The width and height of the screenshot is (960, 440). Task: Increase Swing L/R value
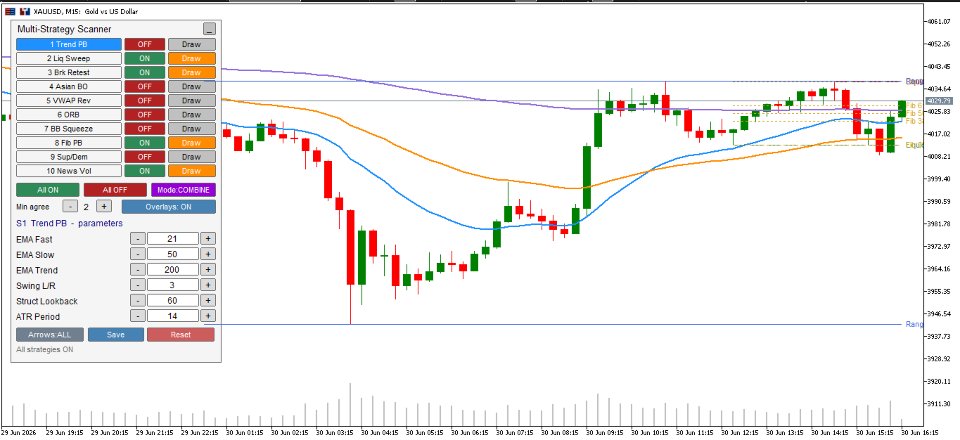(x=208, y=285)
